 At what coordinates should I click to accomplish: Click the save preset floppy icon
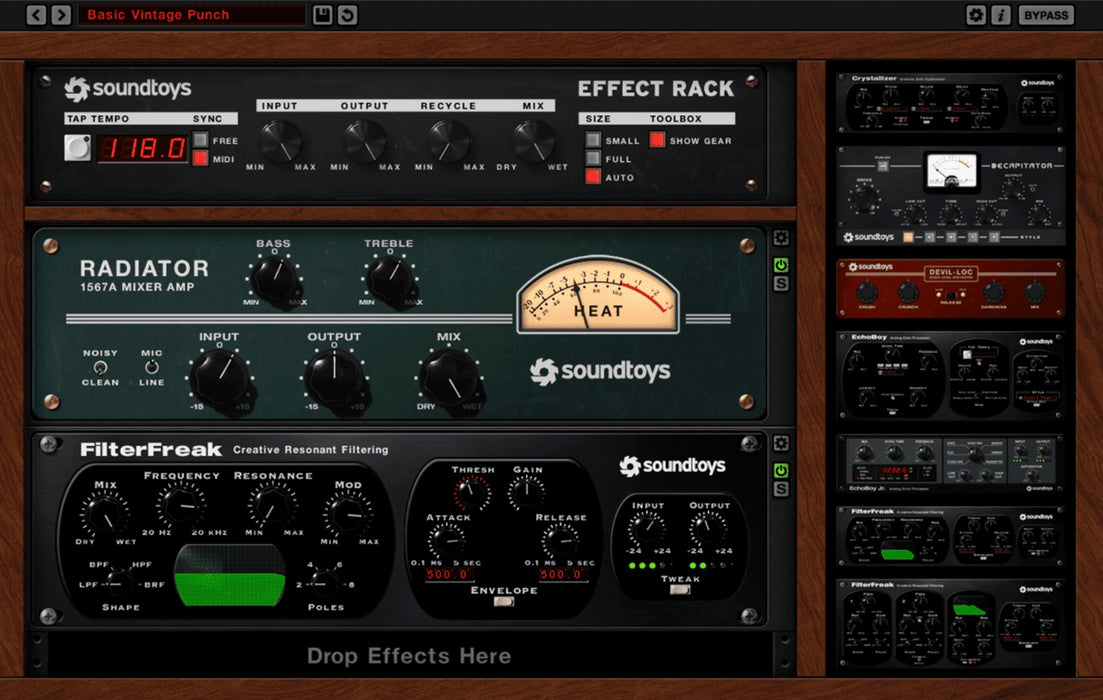(x=322, y=15)
